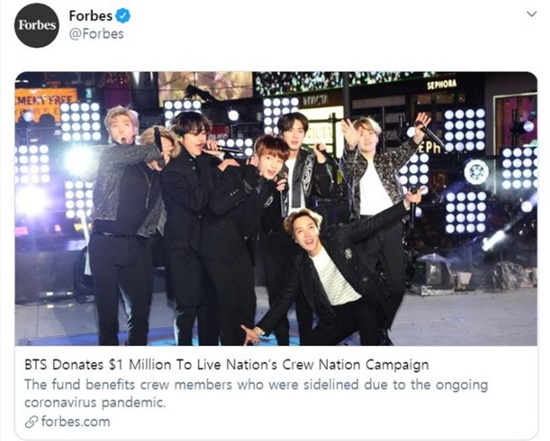Open the forbes.com domain link
This screenshot has width=550, height=441.
75,421
